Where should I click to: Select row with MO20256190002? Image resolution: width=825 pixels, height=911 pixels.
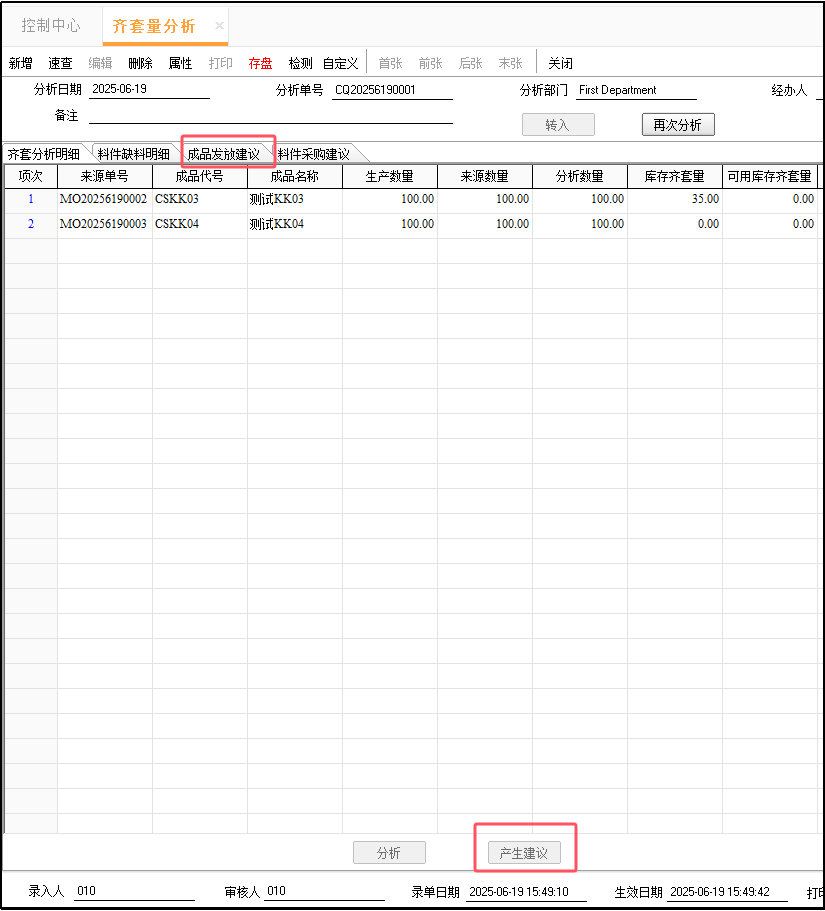tap(104, 199)
